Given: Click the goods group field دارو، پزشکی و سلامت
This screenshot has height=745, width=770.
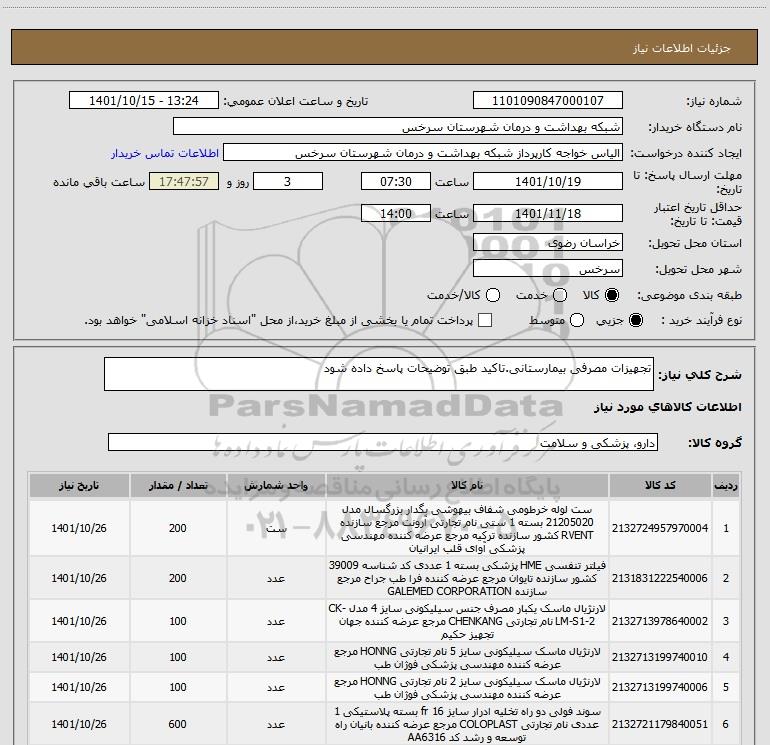Looking at the screenshot, I should 383,442.
